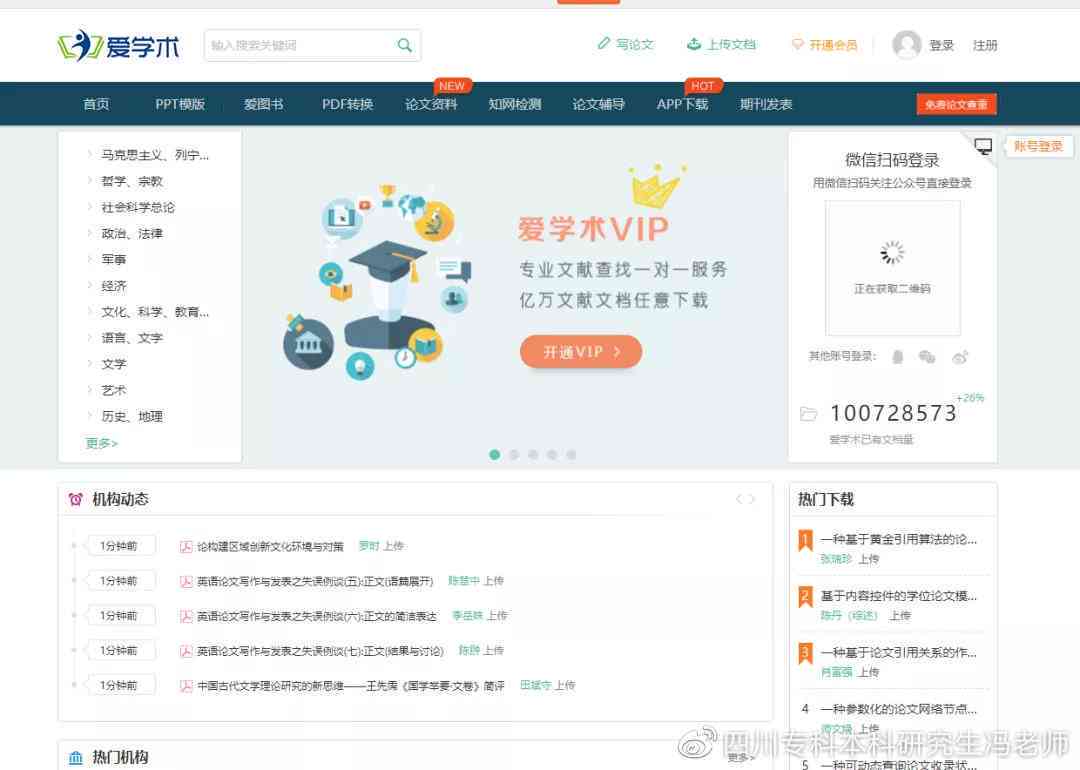Open the 知网检测 nav tab
The image size is (1080, 770).
coord(515,104)
